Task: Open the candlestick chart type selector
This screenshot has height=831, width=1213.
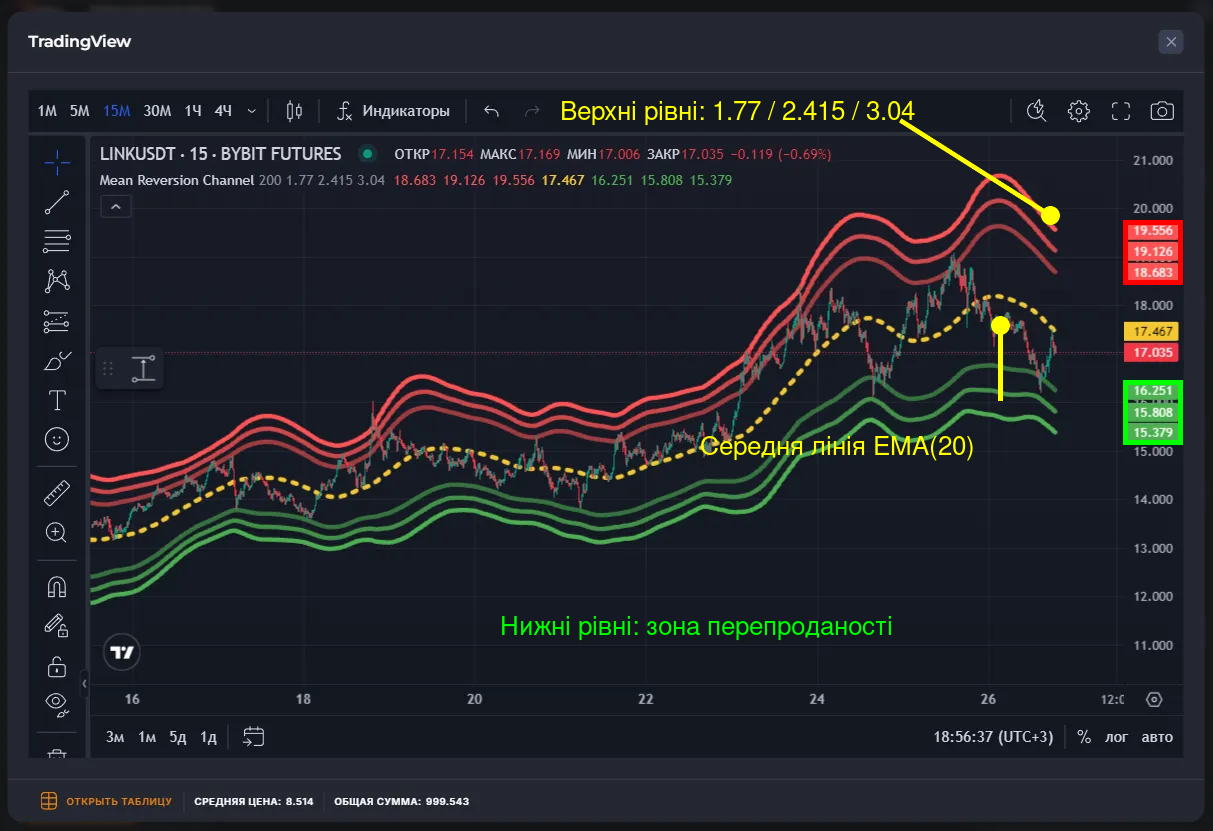Action: 294,111
